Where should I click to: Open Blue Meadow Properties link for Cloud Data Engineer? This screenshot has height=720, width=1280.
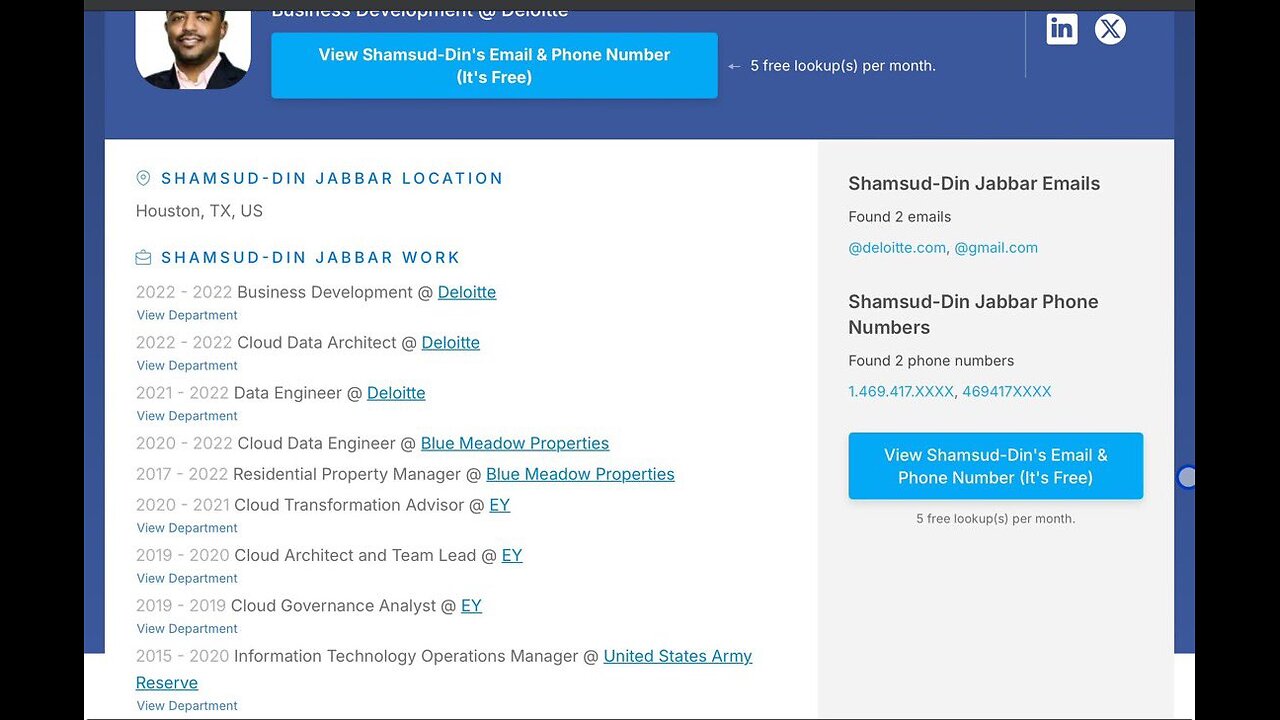tap(515, 443)
